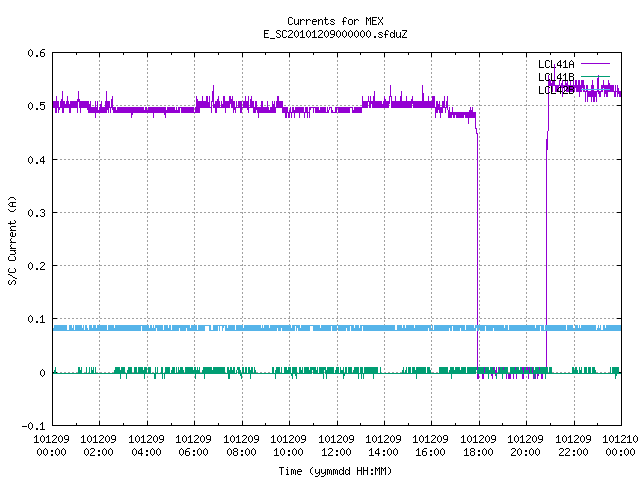Image resolution: width=640 pixels, height=480 pixels.
Task: Click the LCL42B legend label
Action: pos(556,90)
